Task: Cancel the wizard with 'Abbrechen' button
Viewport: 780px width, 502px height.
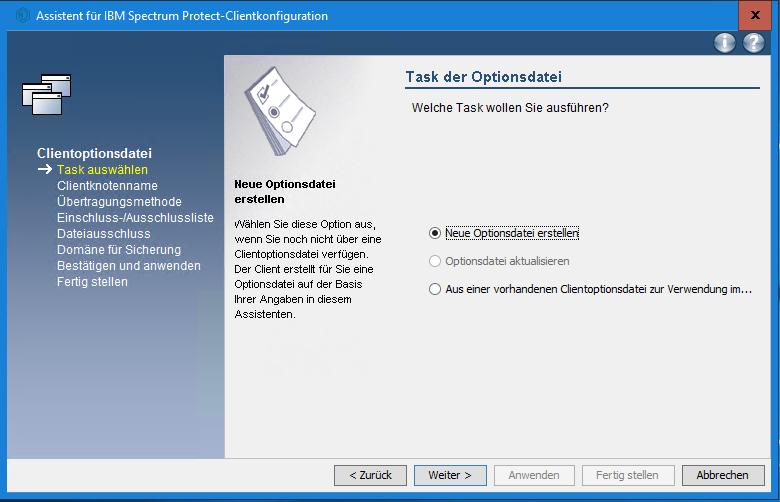Action: (x=722, y=475)
